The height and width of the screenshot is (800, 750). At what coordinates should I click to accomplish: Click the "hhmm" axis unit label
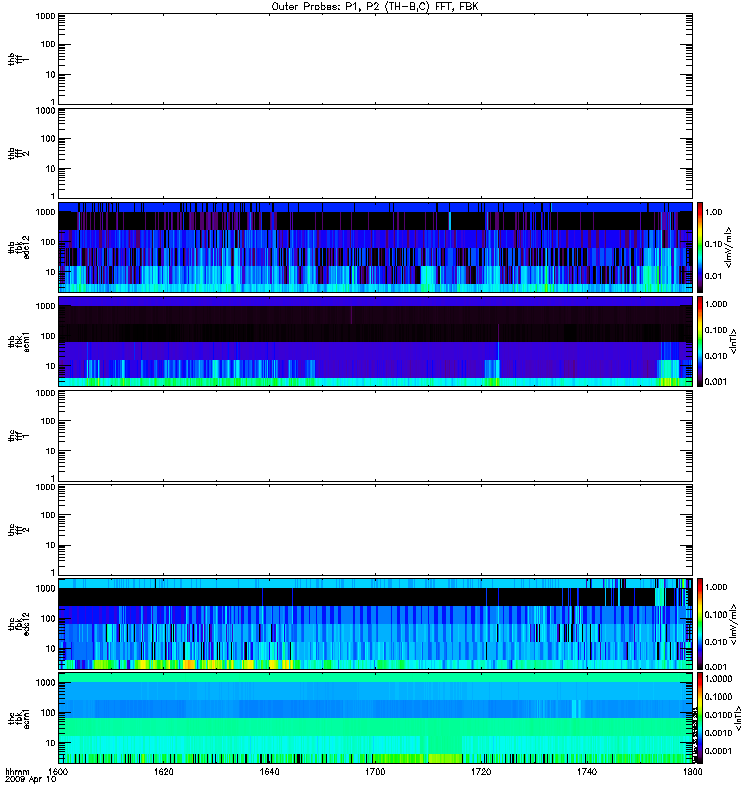coord(17,771)
